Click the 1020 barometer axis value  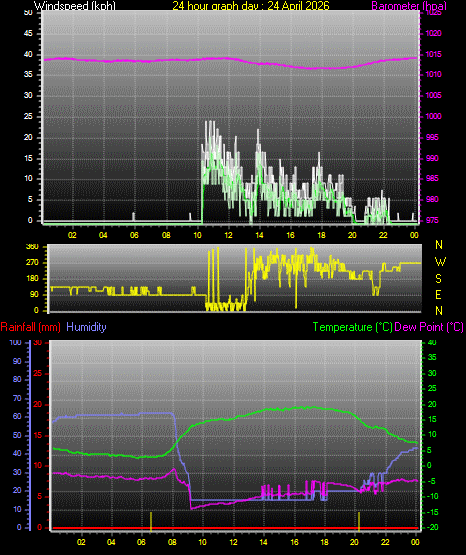coord(433,34)
